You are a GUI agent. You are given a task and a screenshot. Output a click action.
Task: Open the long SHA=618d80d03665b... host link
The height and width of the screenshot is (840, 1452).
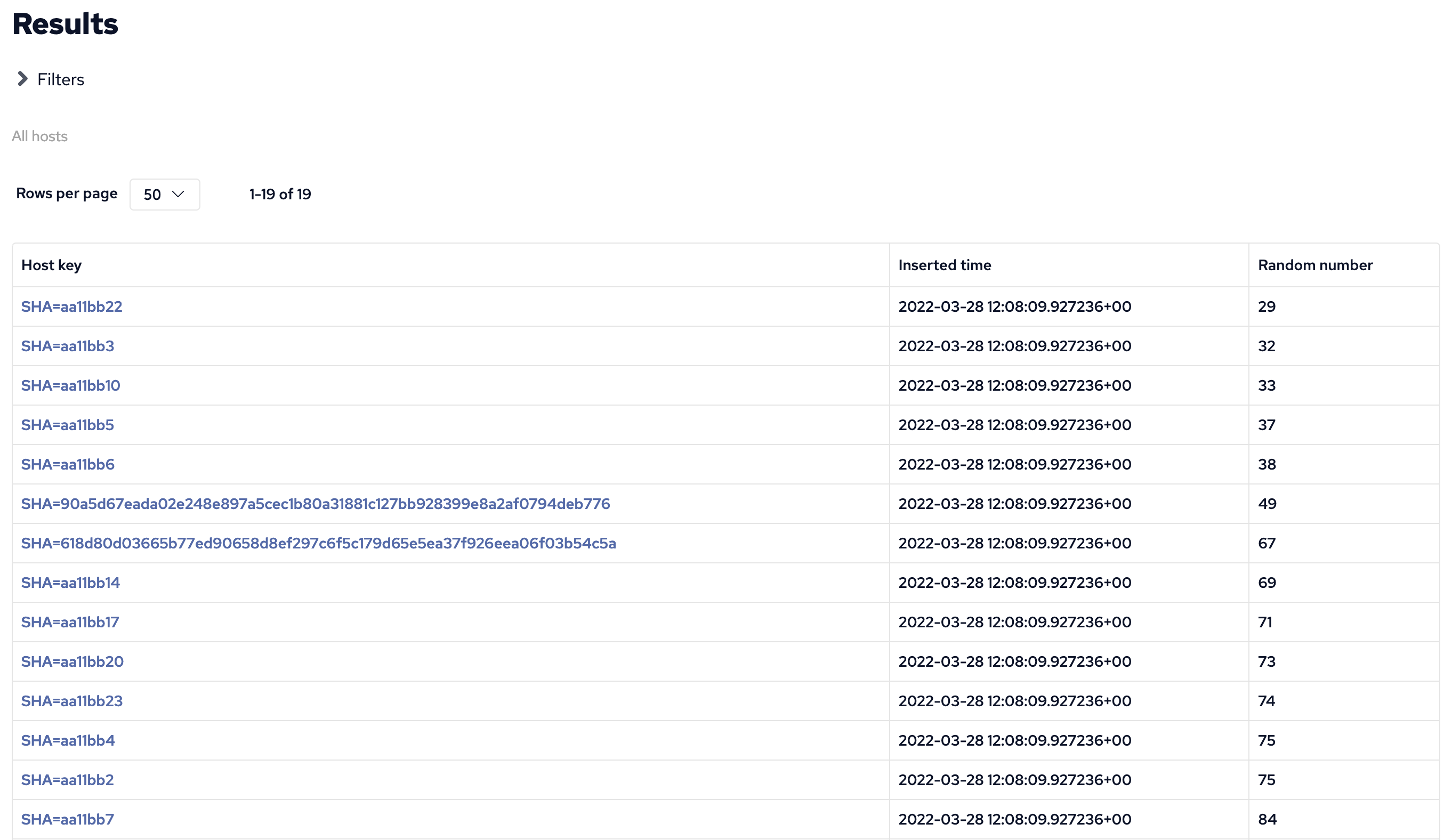[318, 543]
